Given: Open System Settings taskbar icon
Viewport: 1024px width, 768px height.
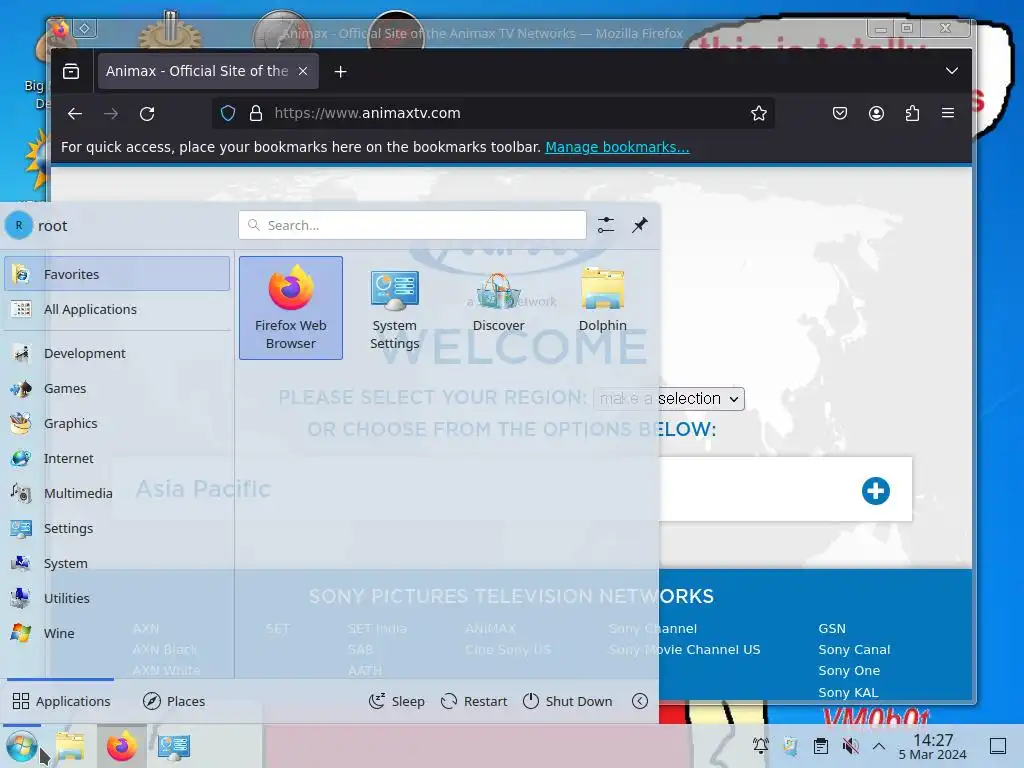Looking at the screenshot, I should [x=174, y=746].
